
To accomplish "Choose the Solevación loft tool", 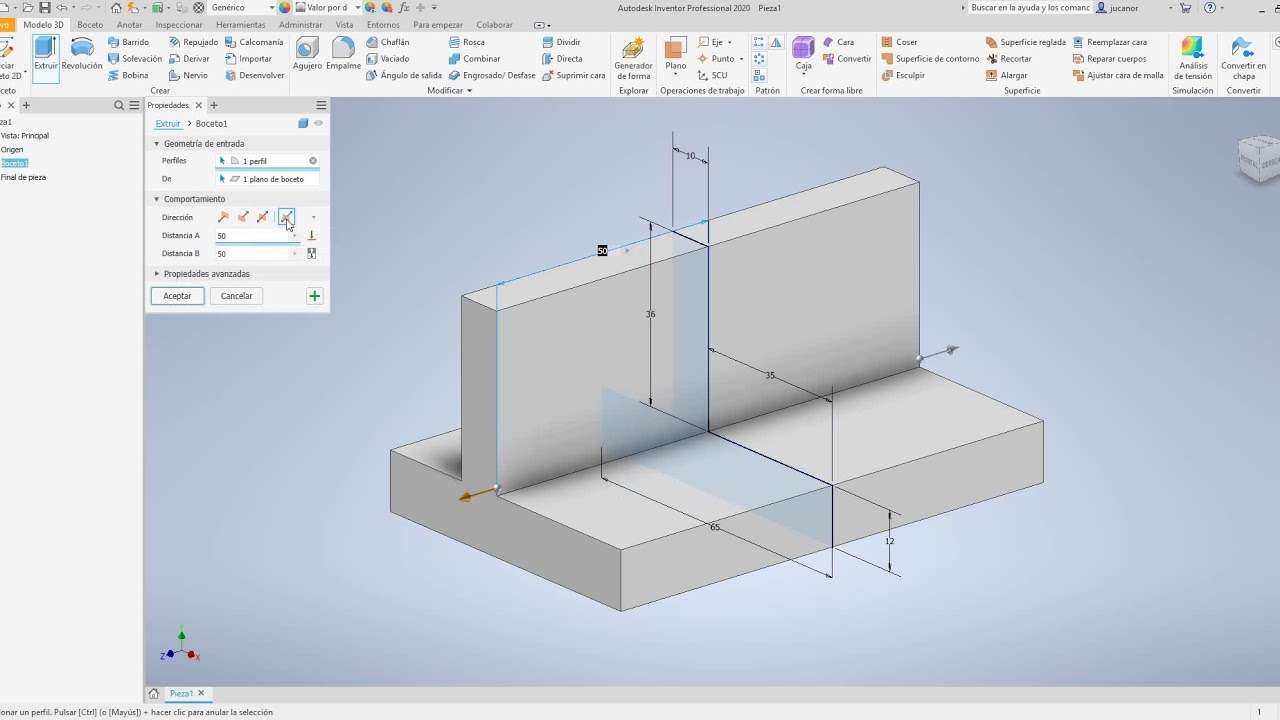I will click(134, 59).
